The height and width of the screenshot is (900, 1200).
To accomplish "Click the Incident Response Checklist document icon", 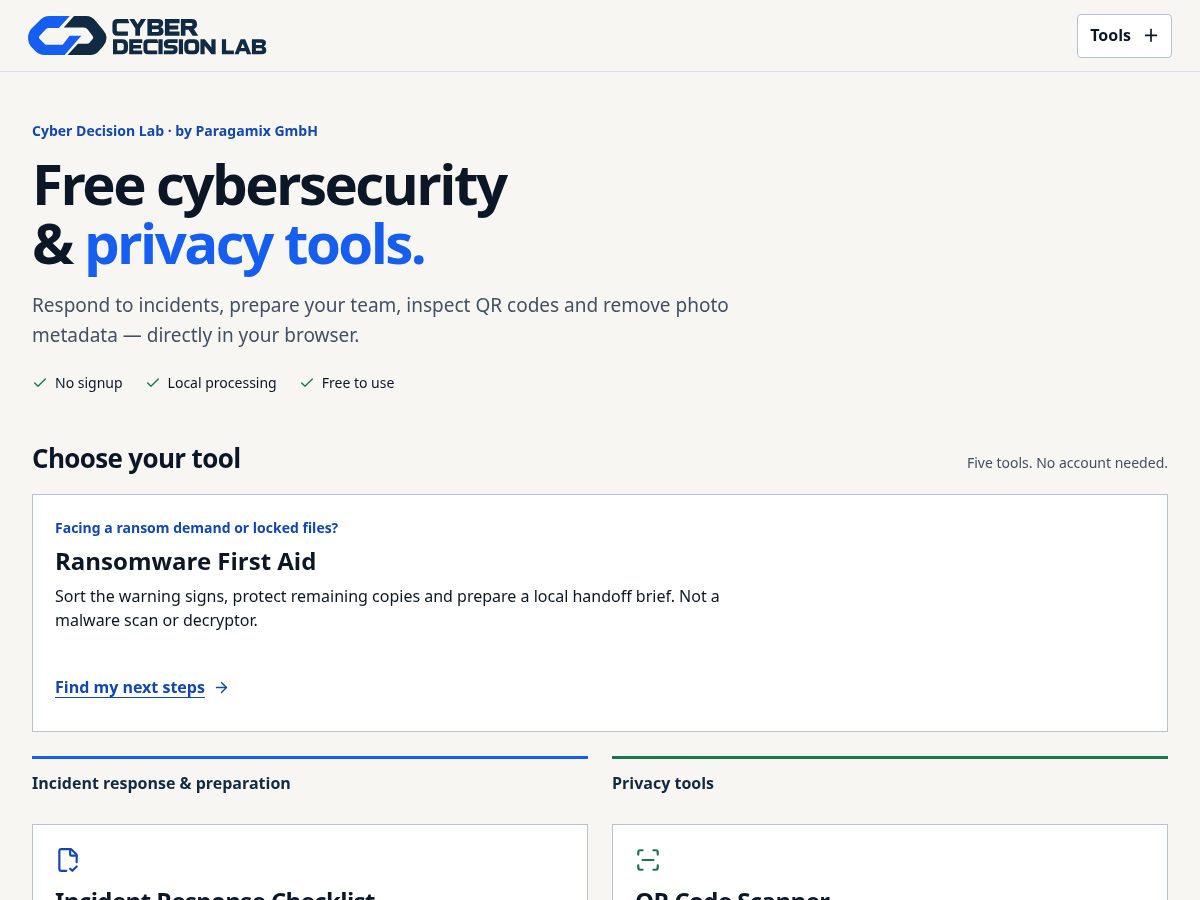I will (68, 860).
